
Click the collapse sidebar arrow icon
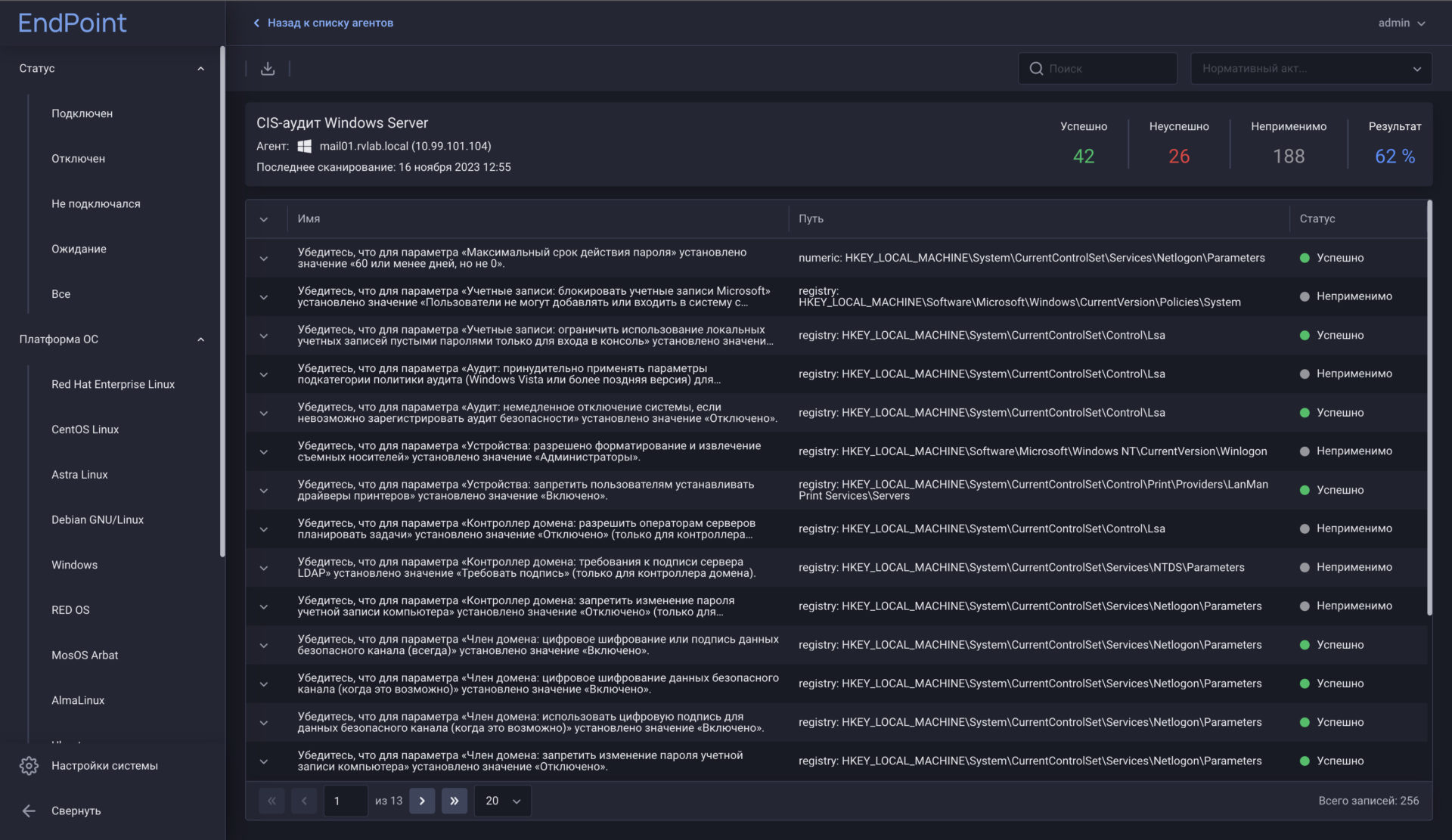(x=29, y=811)
